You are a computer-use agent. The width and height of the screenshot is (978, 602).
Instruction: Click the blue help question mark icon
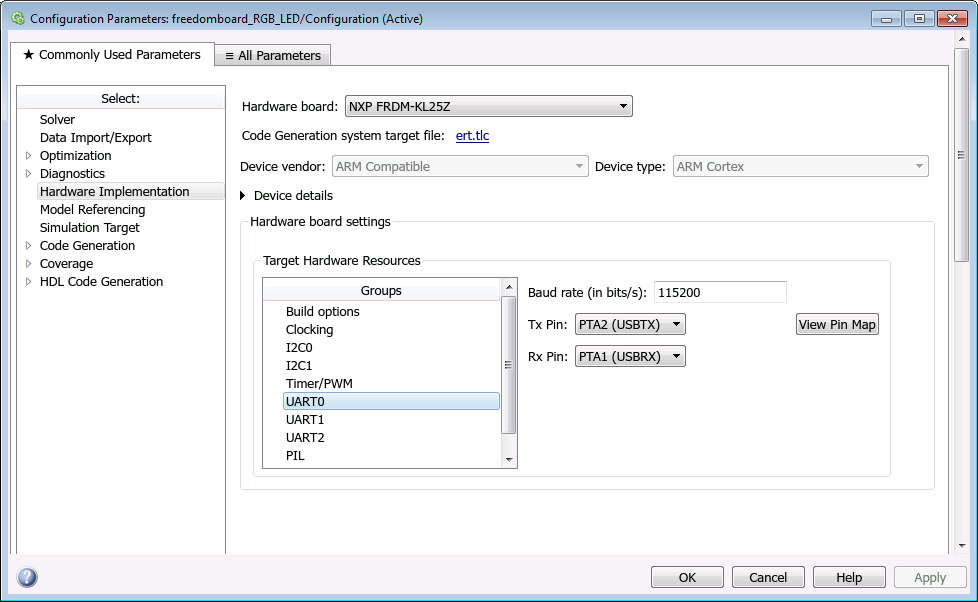[27, 577]
